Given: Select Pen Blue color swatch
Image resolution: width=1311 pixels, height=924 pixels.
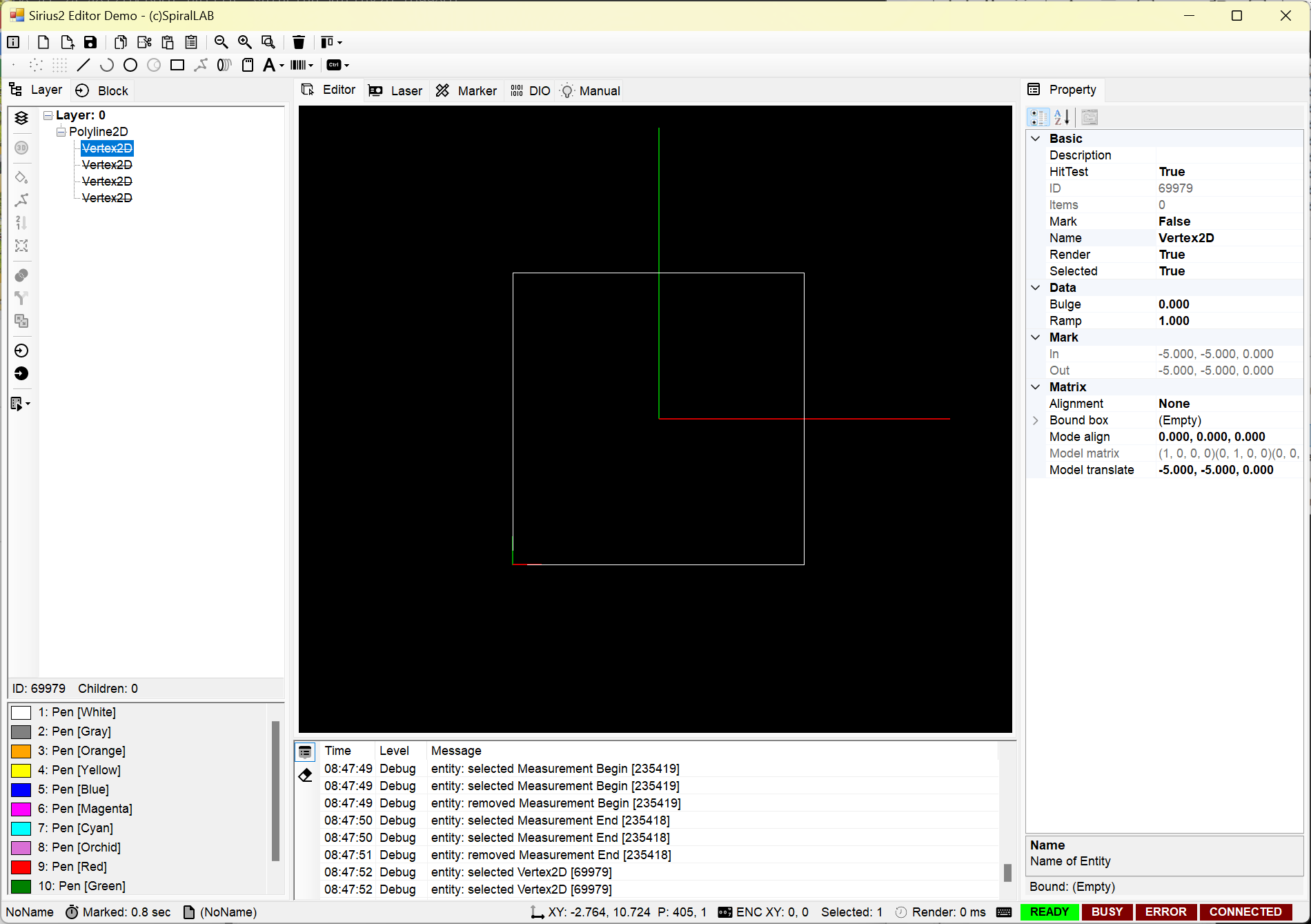Looking at the screenshot, I should tap(21, 790).
